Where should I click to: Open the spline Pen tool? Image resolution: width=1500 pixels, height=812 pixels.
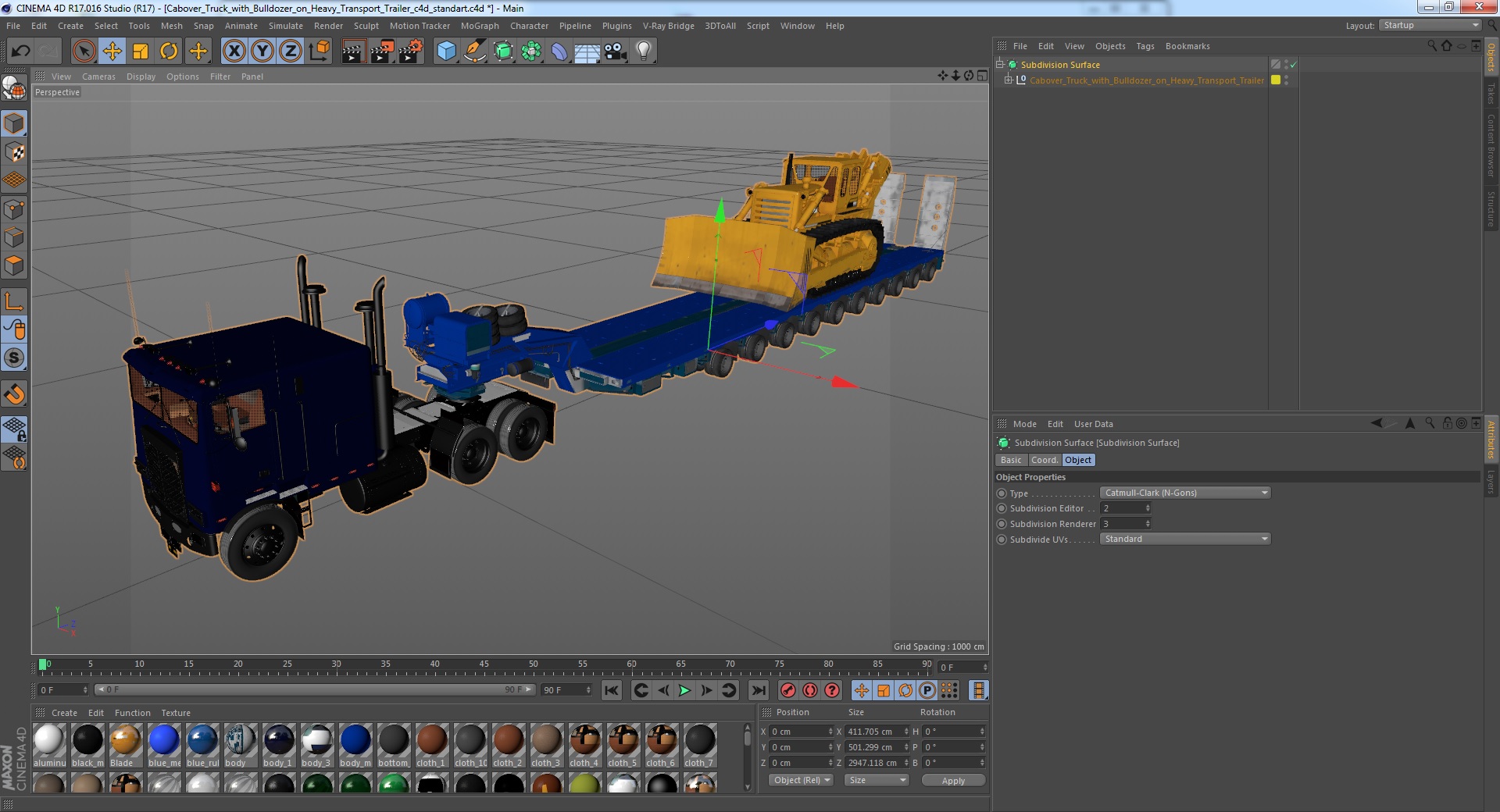tap(475, 52)
